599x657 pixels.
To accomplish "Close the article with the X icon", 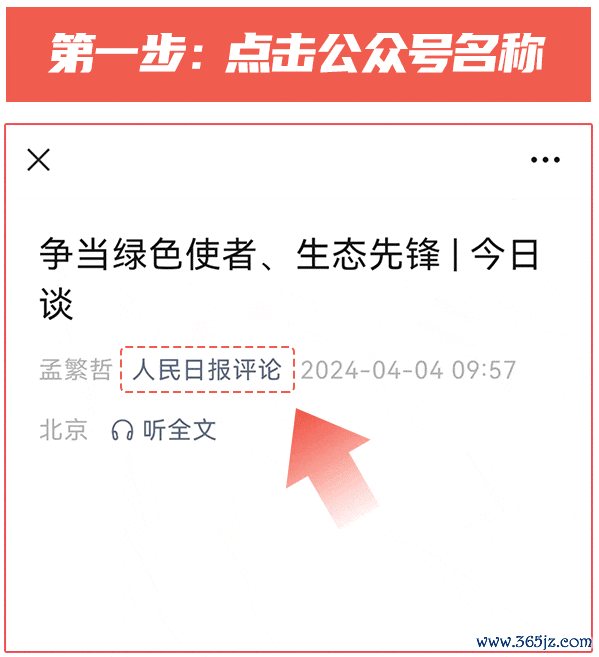I will point(39,160).
